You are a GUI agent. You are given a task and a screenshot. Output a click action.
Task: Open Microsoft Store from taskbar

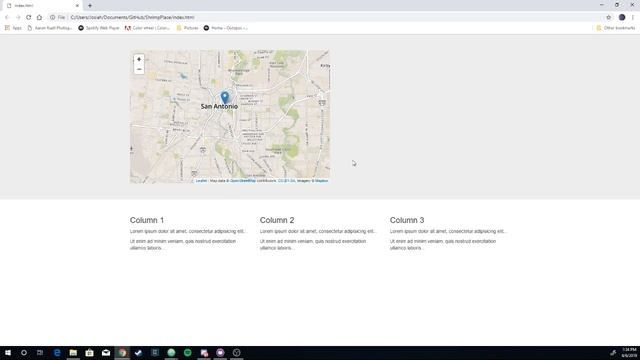coord(89,353)
